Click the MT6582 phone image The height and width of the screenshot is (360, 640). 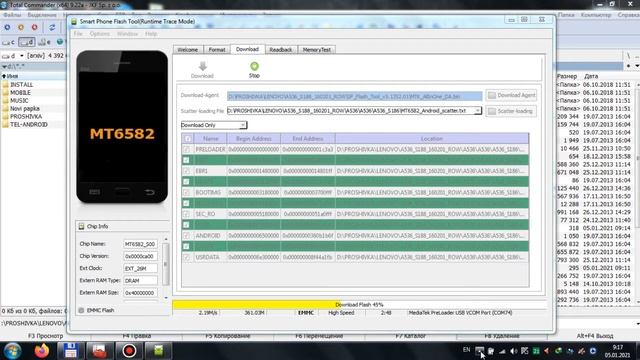pos(122,127)
